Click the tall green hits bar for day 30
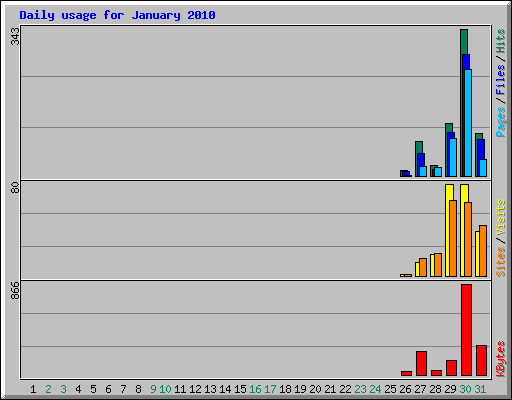This screenshot has height=400, width=512. tap(464, 42)
